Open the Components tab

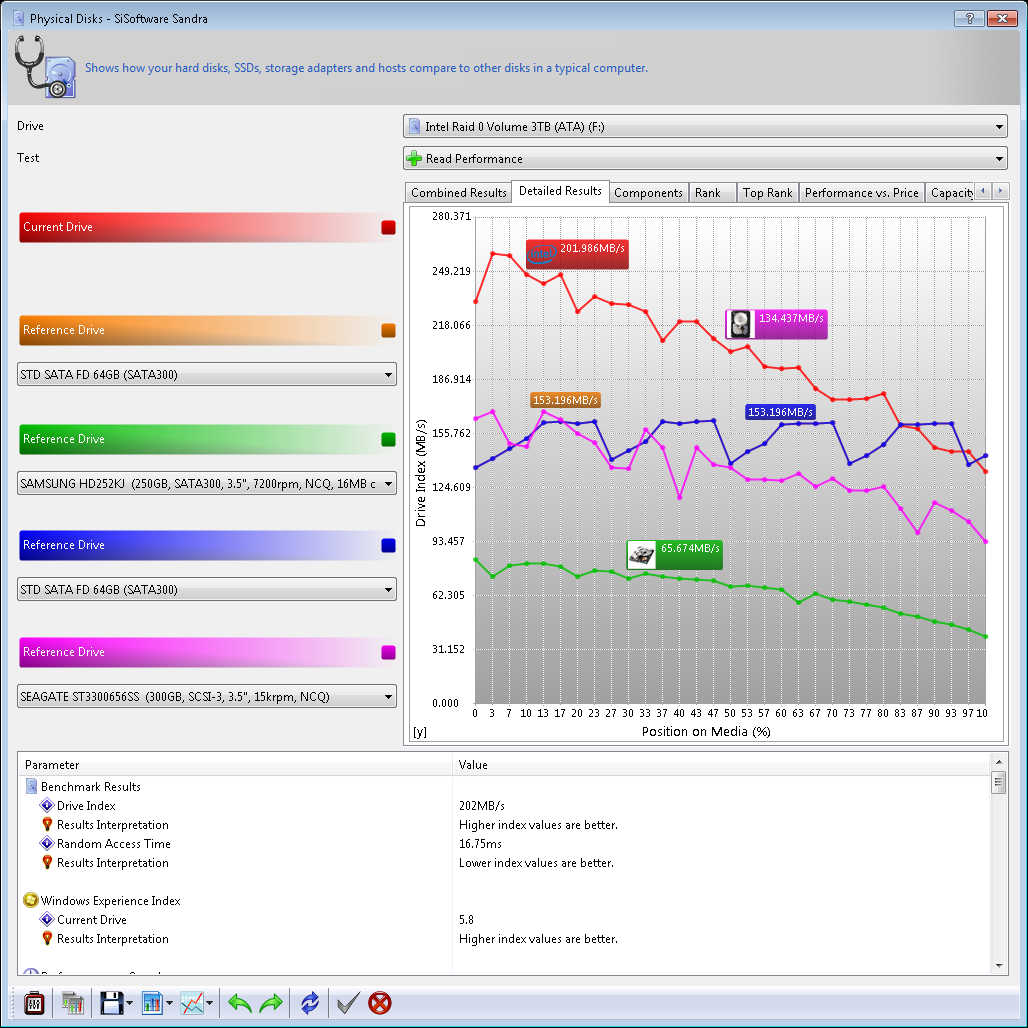(x=648, y=193)
